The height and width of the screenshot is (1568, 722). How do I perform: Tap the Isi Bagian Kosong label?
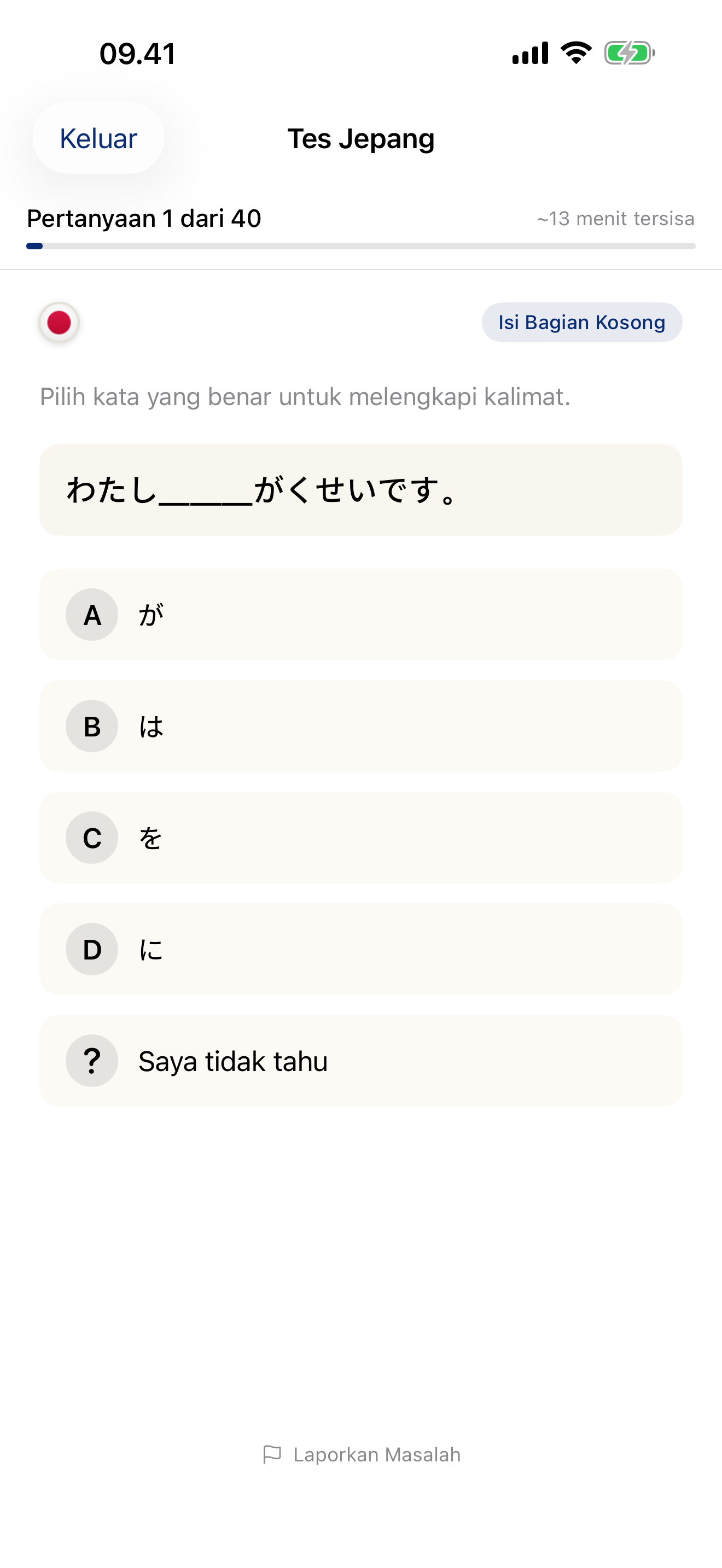[581, 322]
